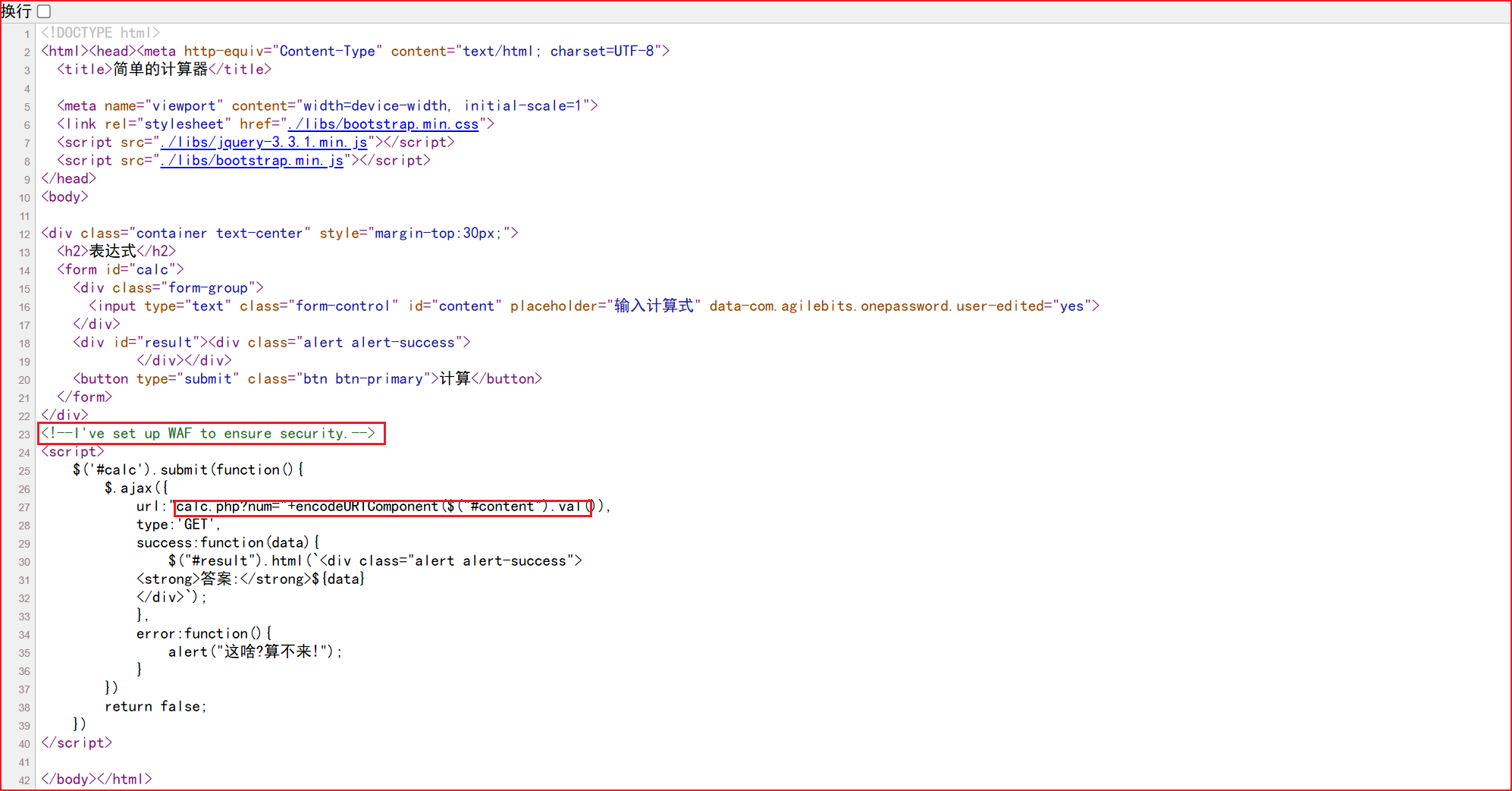Click the type:'GET' line
The width and height of the screenshot is (1512, 791).
pyautogui.click(x=178, y=524)
